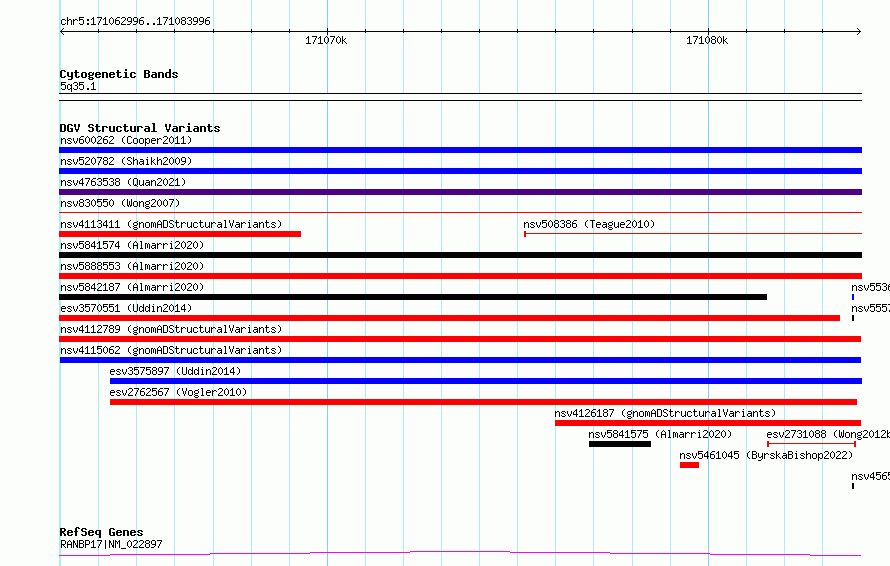Viewport: 890px width, 566px height.
Task: Select the esv2762567 (Vogler2010) label
Action: pyautogui.click(x=178, y=392)
